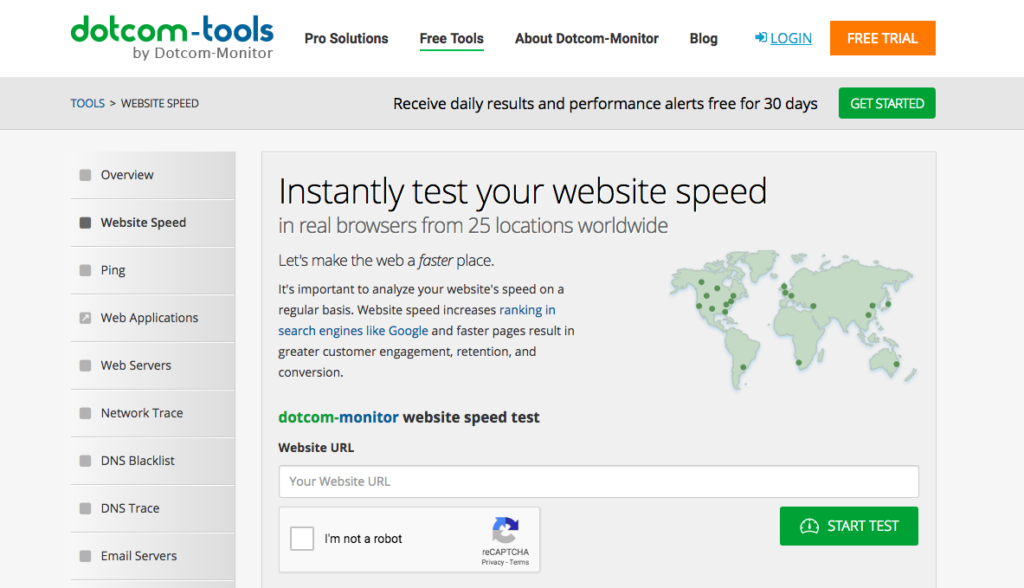Click the 'Website URL' field label
Viewport: 1024px width, 588px height.
coord(316,448)
